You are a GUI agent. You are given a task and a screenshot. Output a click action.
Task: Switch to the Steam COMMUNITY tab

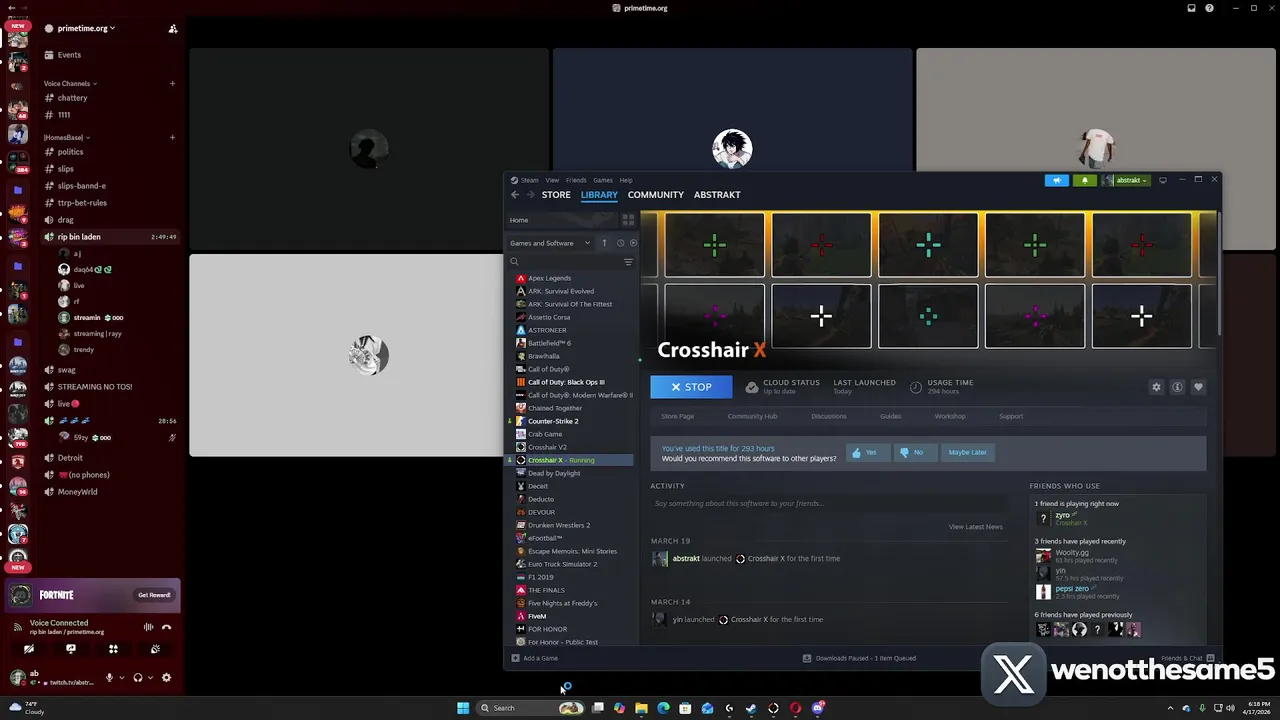point(655,195)
